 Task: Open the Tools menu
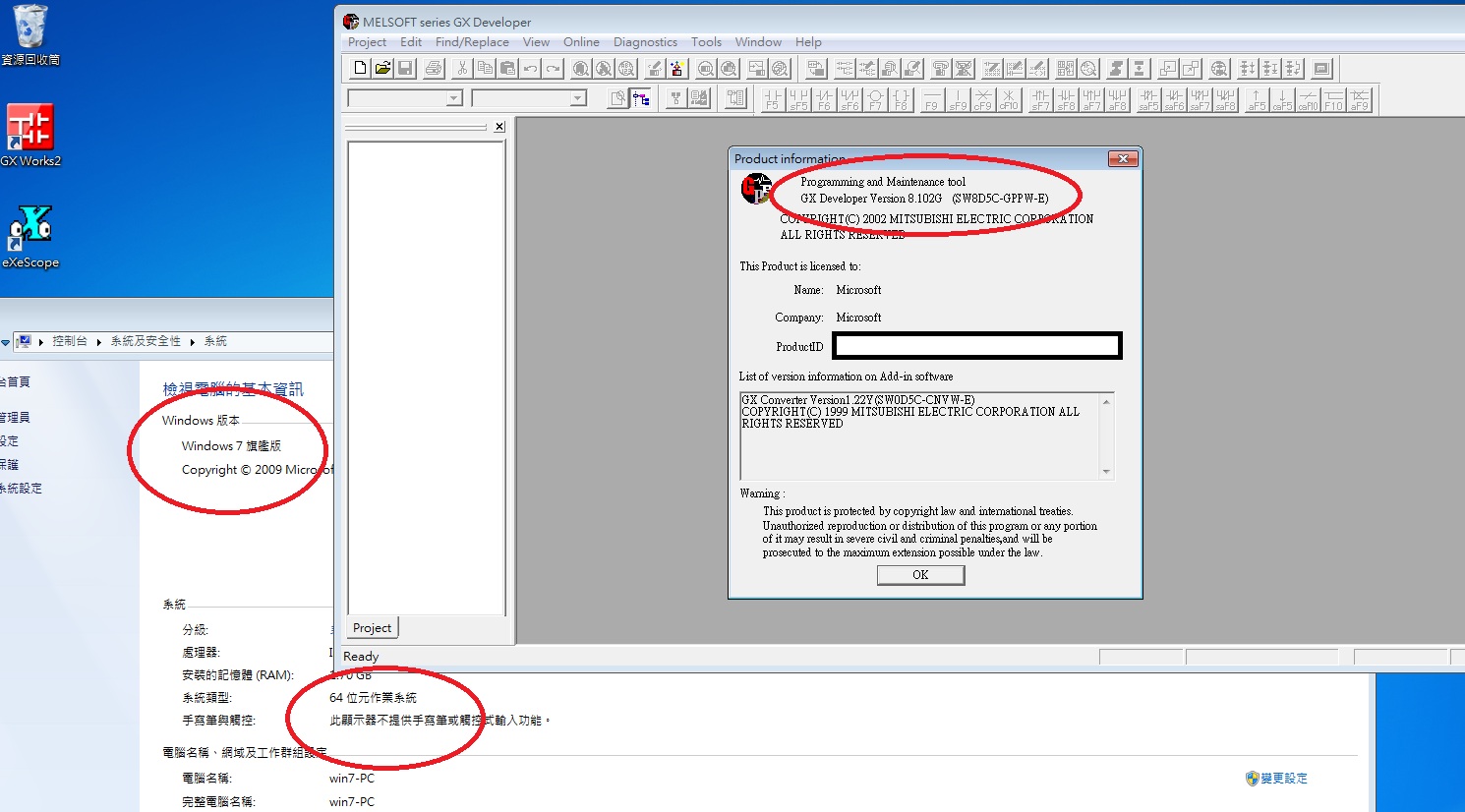pos(706,42)
